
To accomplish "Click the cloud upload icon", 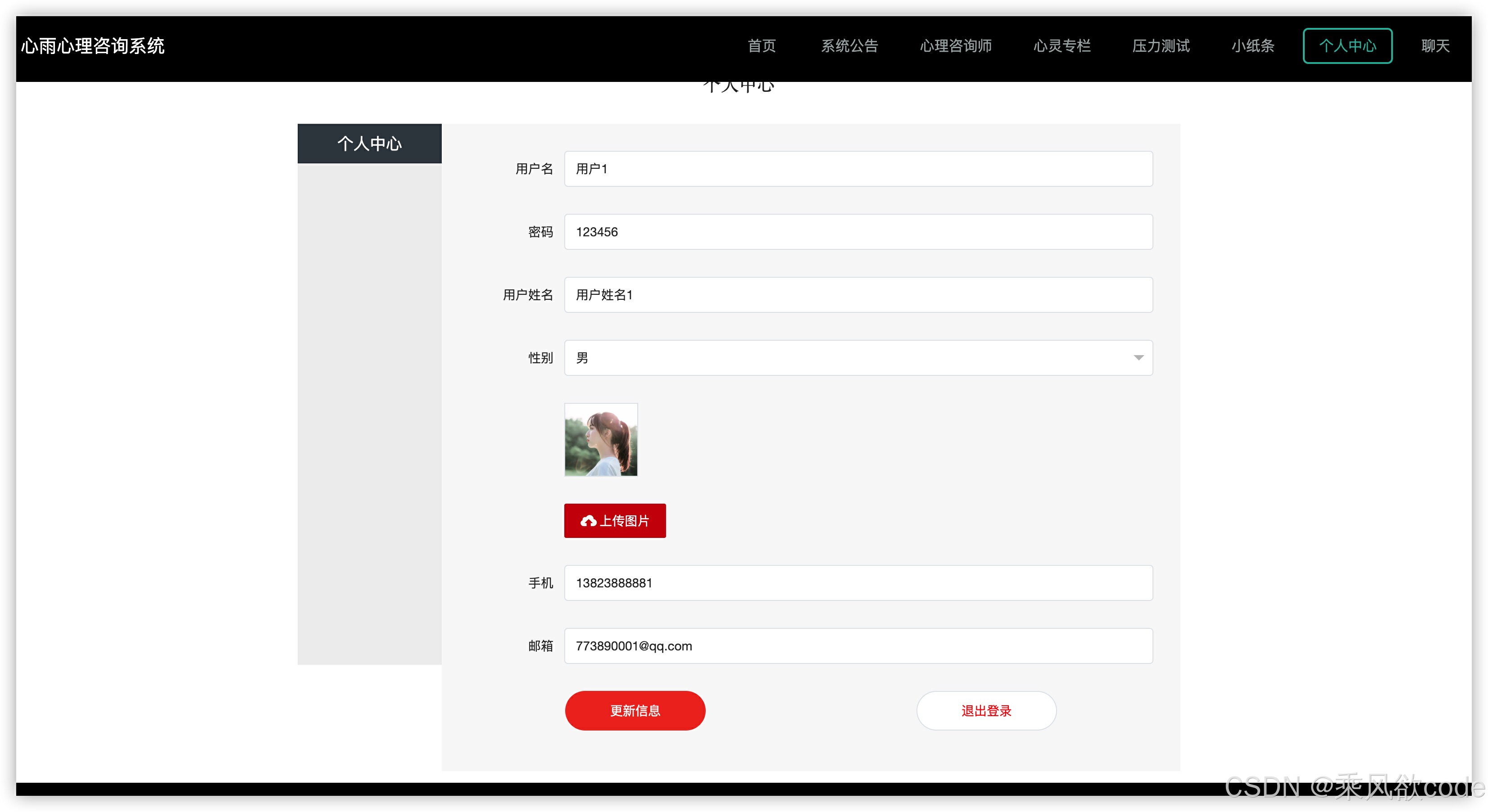I will click(588, 521).
